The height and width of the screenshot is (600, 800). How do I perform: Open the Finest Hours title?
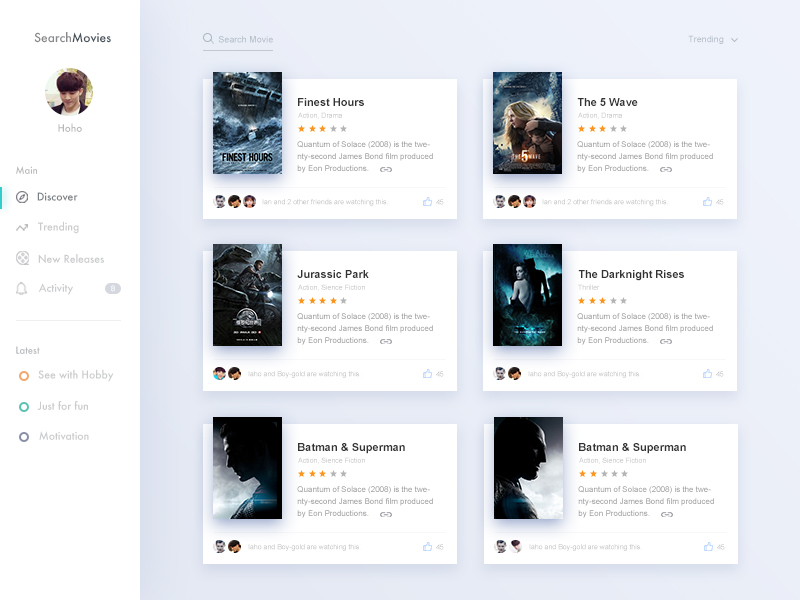331,102
